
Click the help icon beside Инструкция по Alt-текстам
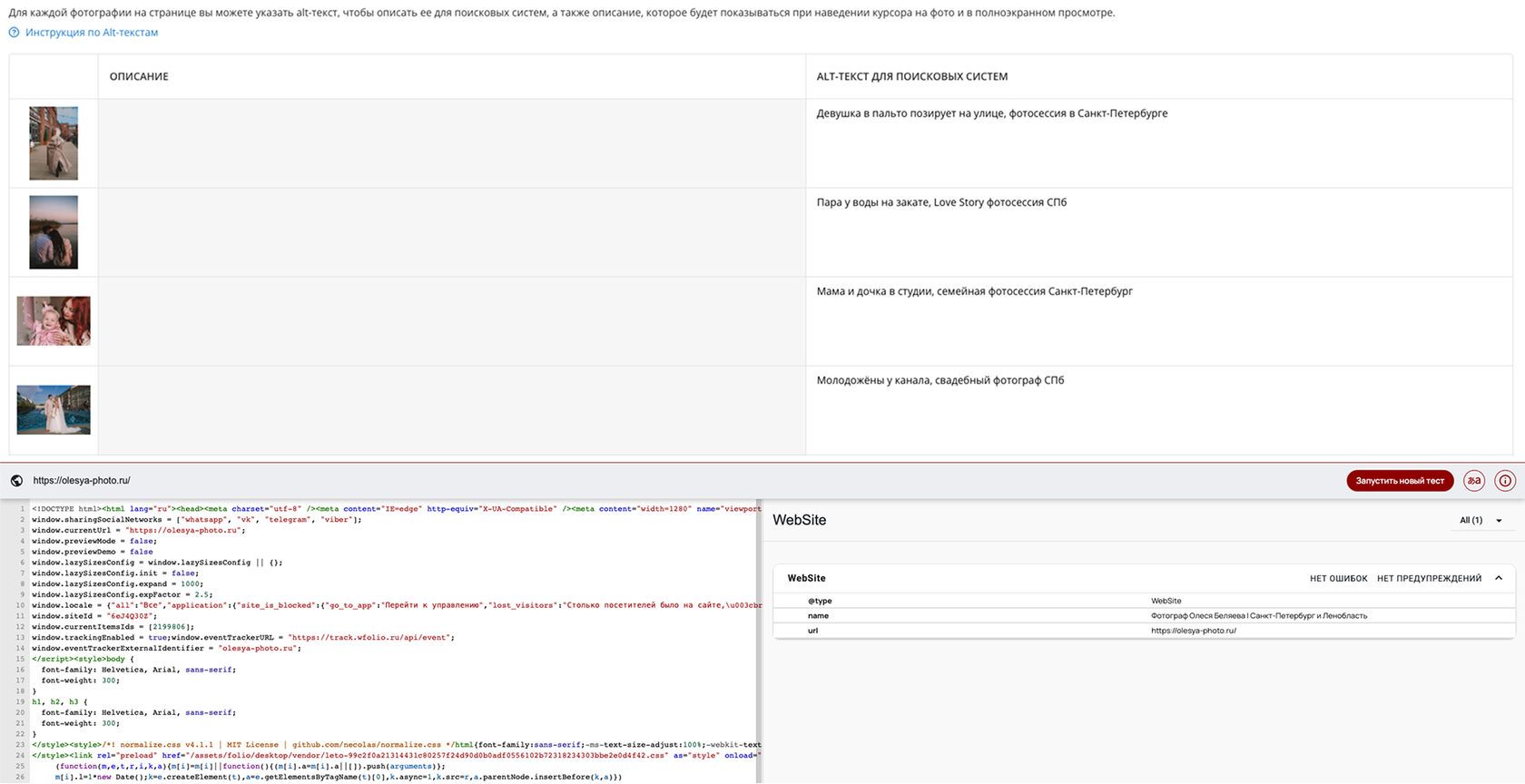tap(14, 33)
